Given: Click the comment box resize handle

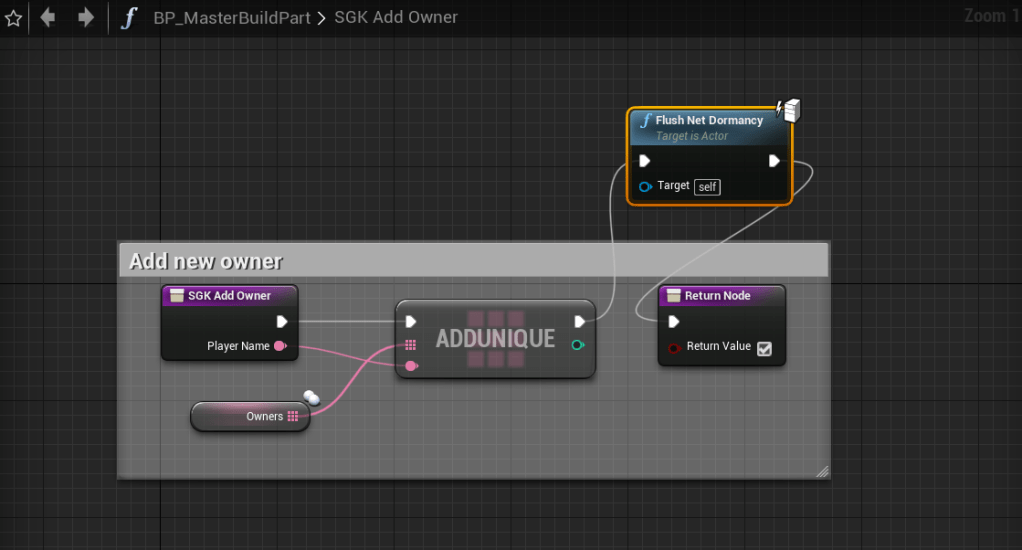Looking at the screenshot, I should tap(823, 471).
